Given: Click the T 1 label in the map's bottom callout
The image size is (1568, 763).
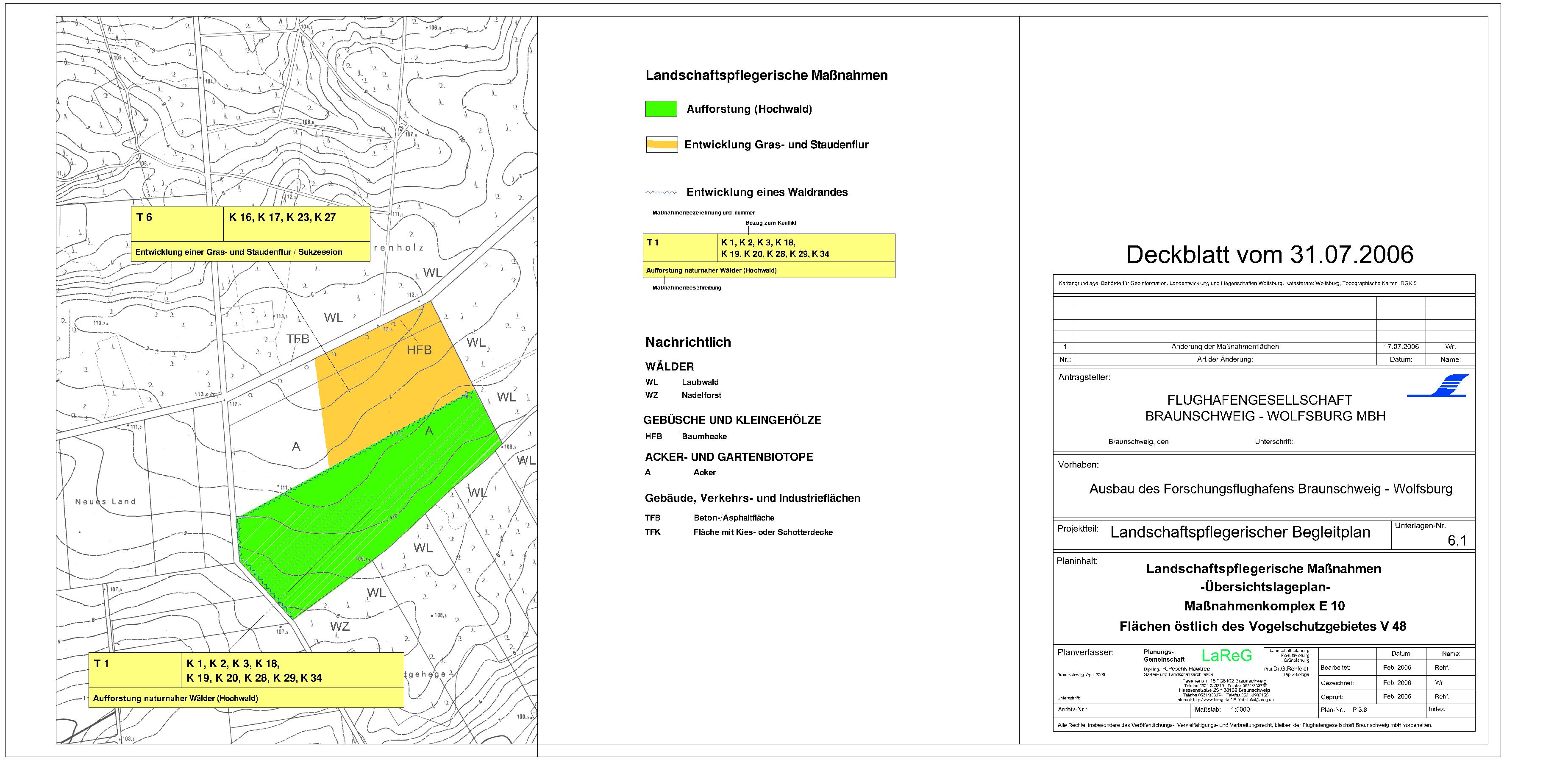Looking at the screenshot, I should click(x=102, y=664).
